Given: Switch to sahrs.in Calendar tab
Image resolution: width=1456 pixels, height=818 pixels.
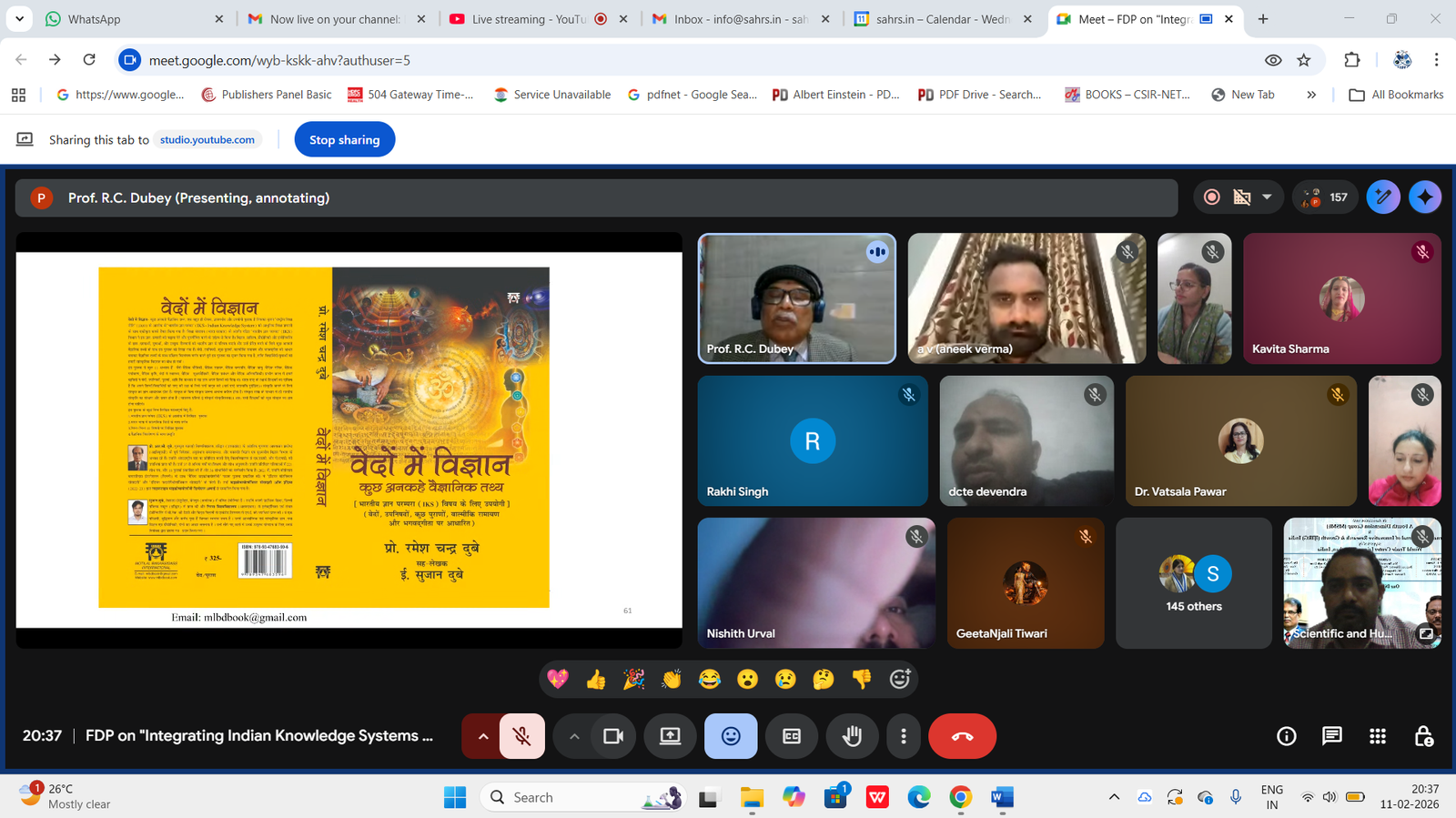Looking at the screenshot, I should (x=942, y=19).
